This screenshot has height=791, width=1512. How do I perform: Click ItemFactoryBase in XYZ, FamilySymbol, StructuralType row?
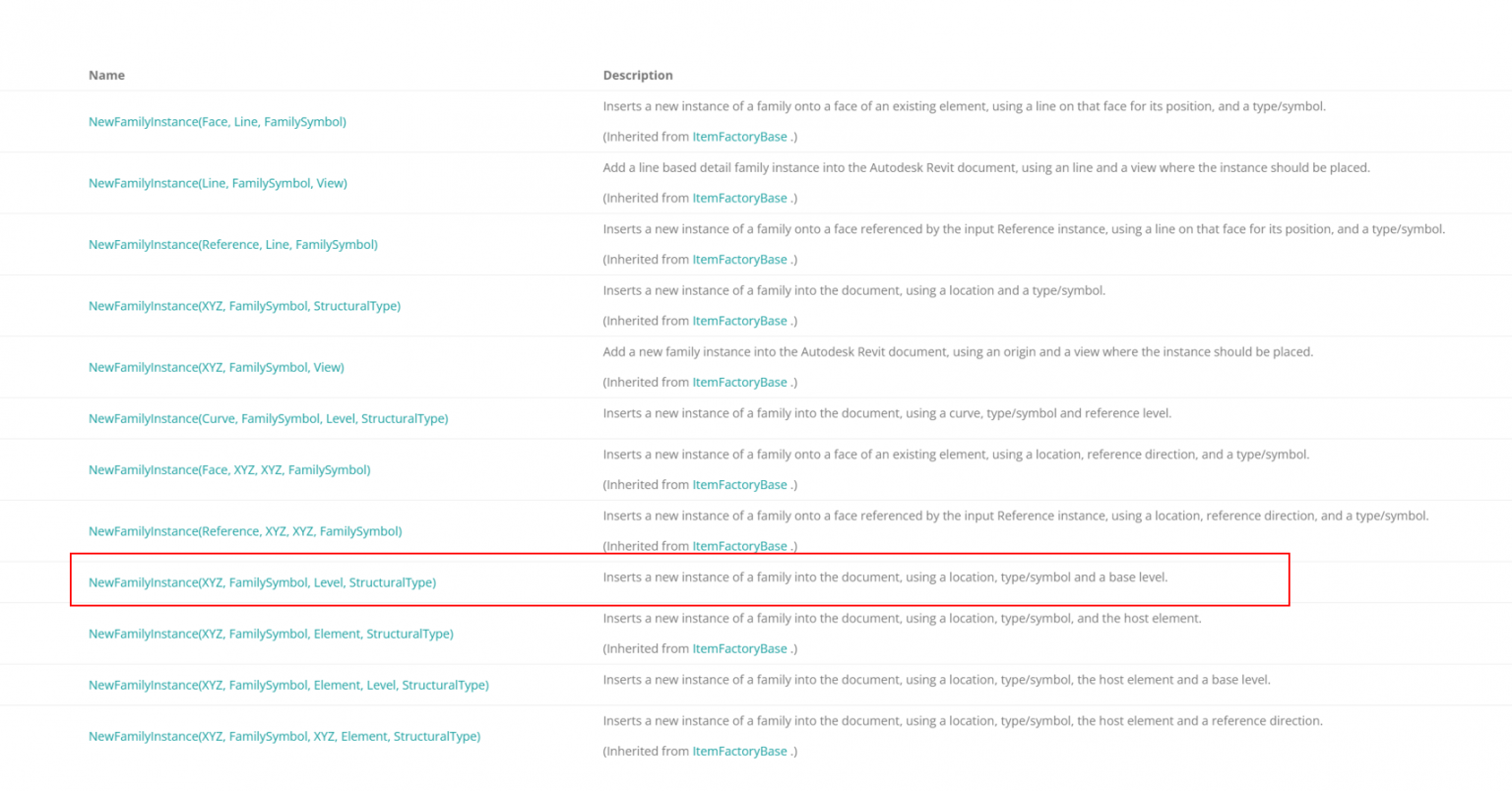[x=739, y=322]
